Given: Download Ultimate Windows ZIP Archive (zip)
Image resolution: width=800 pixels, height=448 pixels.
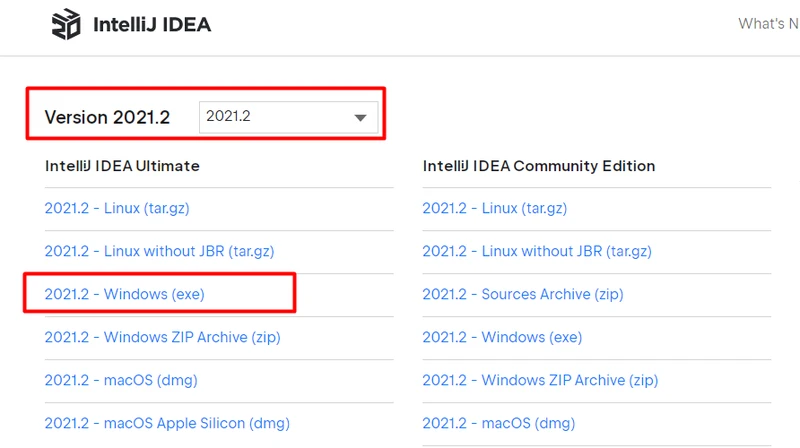Looking at the screenshot, I should pos(162,337).
